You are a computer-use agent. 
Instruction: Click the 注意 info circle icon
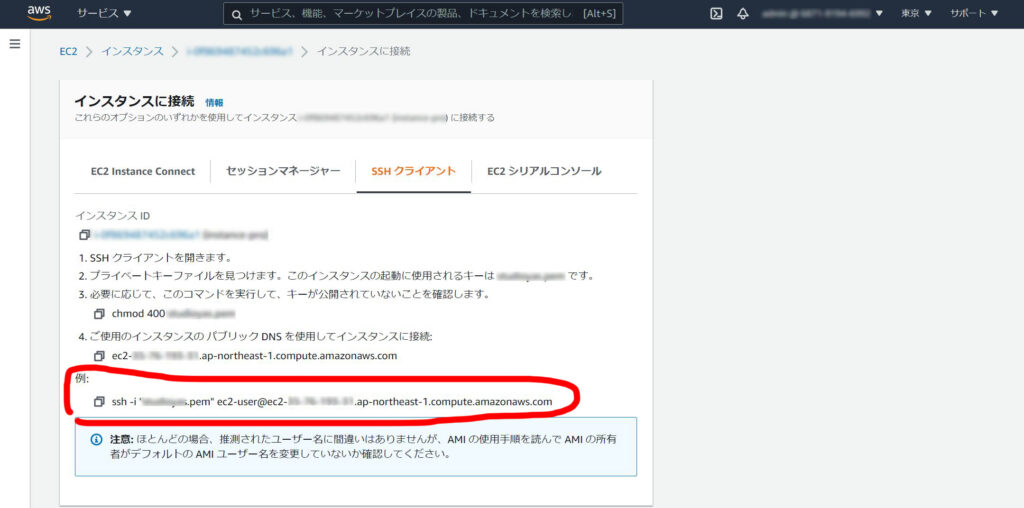tap(97, 439)
